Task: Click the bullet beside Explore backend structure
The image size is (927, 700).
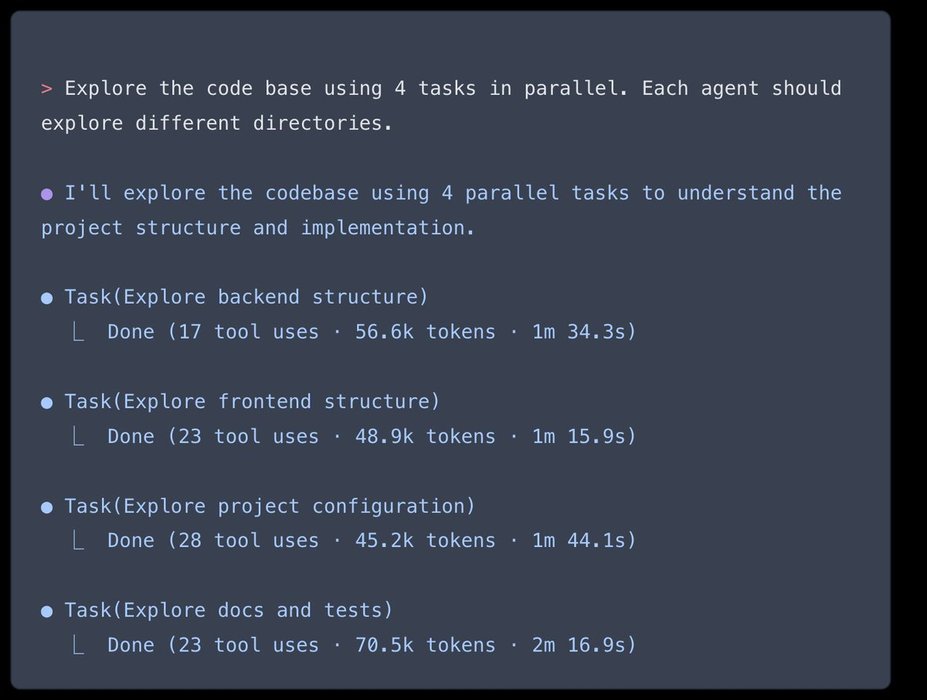Action: click(46, 298)
